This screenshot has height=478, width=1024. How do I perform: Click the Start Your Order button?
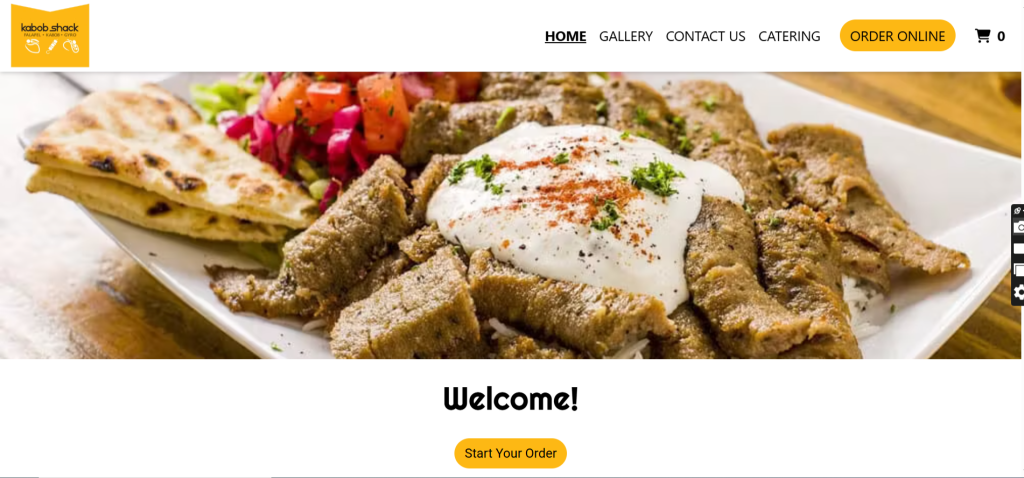[511, 453]
